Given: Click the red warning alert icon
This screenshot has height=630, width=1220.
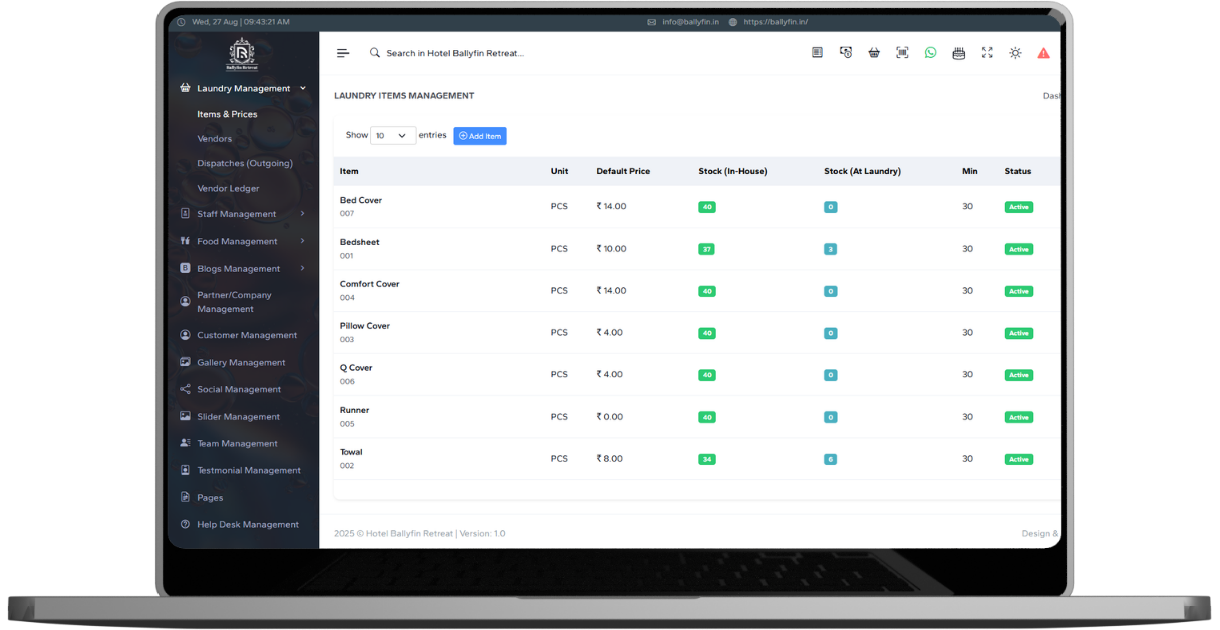Looking at the screenshot, I should pyautogui.click(x=1043, y=53).
